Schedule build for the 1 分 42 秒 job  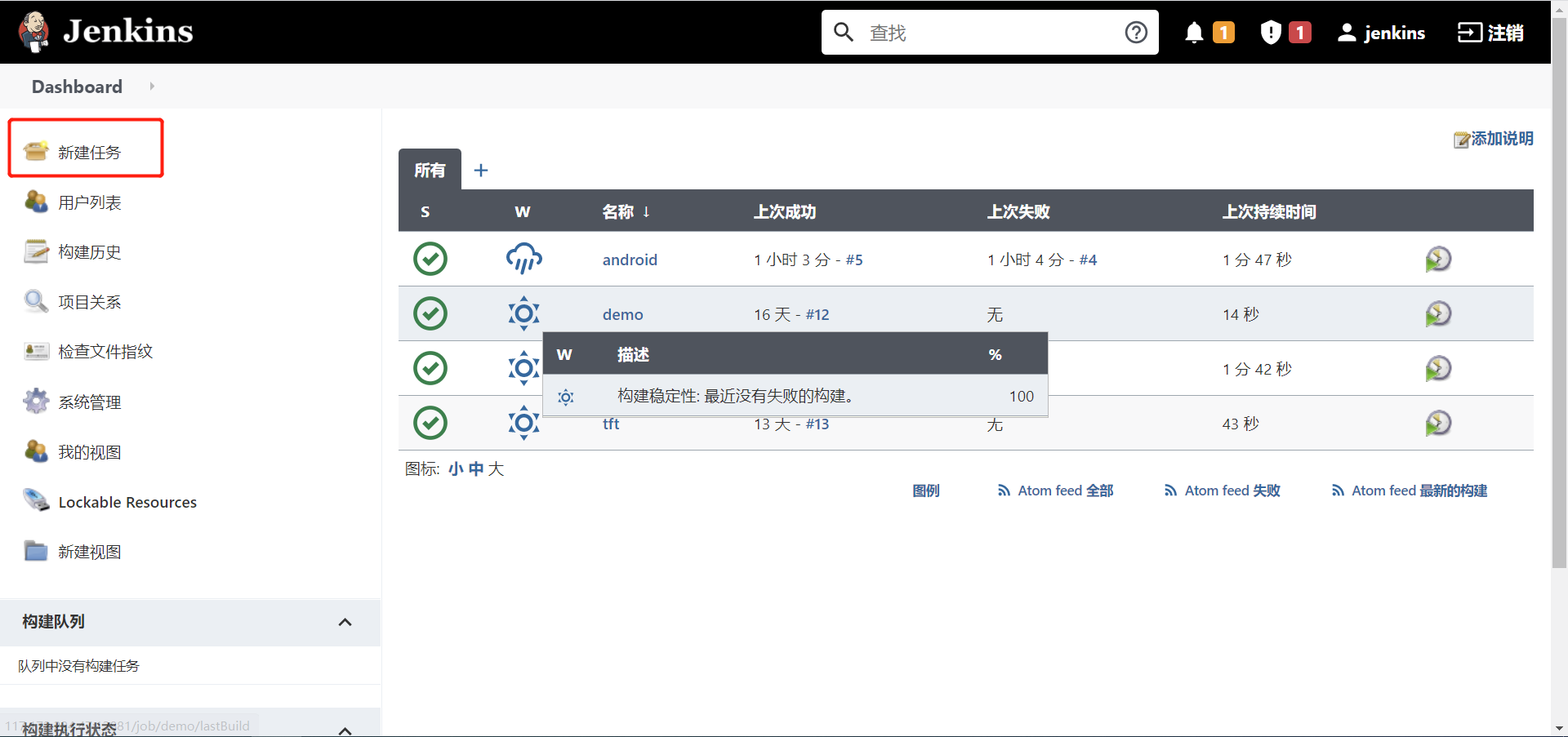point(1438,369)
